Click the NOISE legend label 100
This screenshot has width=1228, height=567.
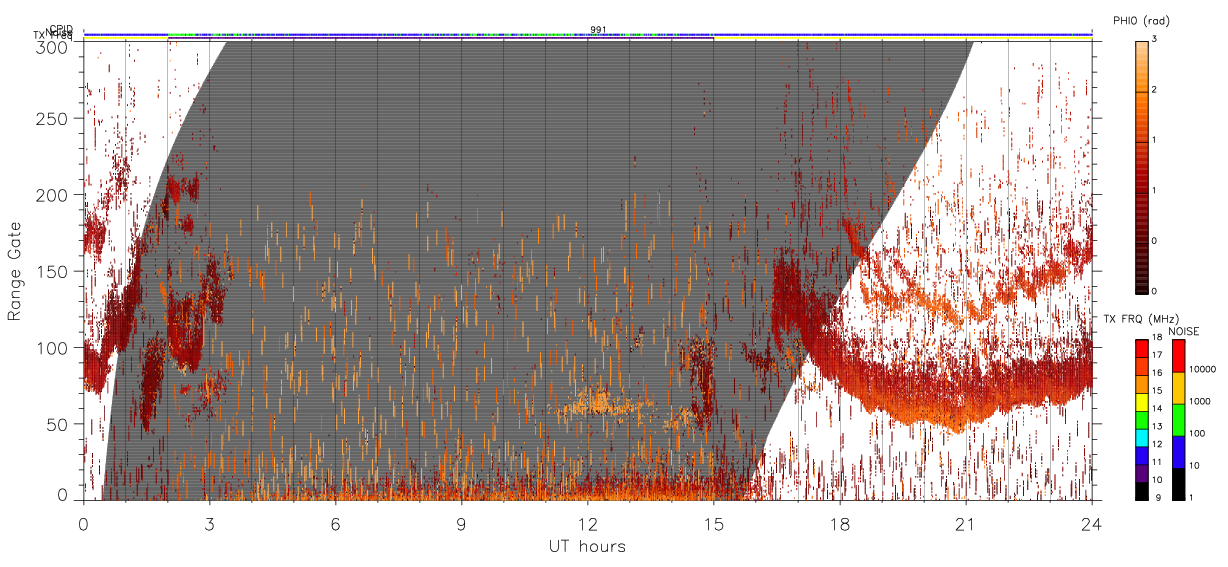click(1197, 433)
